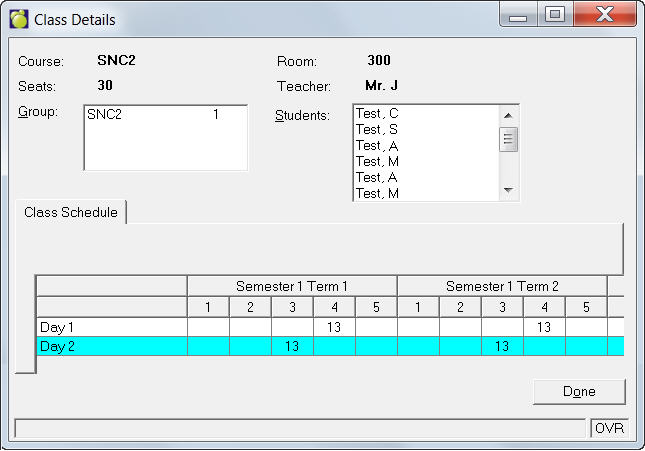Switch to the Class Schedule tab

click(x=71, y=212)
